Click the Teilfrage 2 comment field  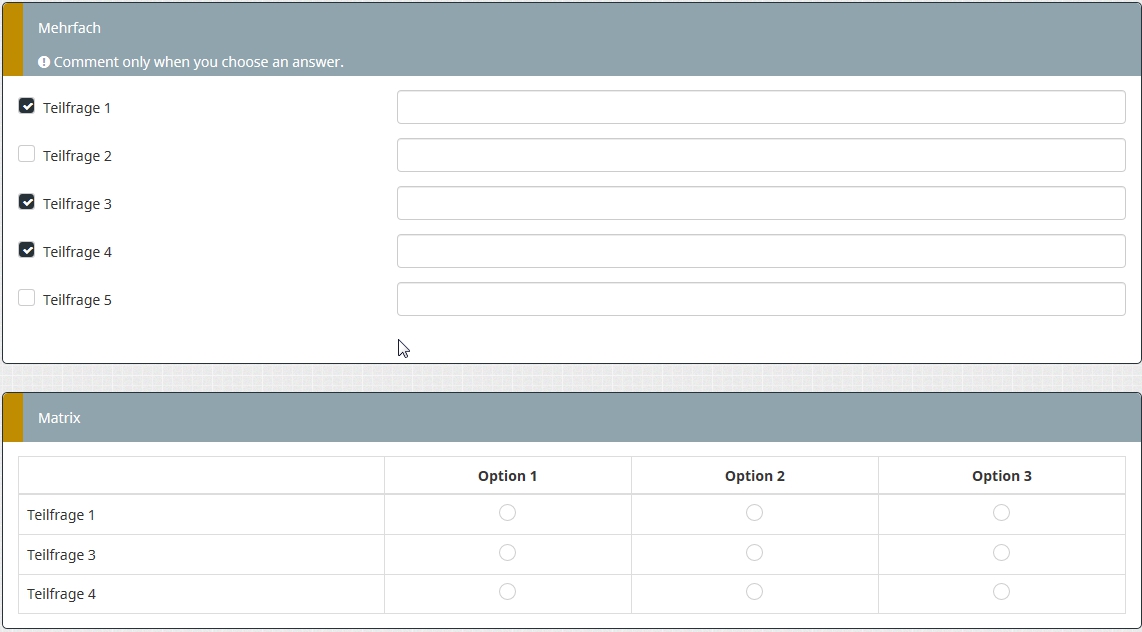761,155
